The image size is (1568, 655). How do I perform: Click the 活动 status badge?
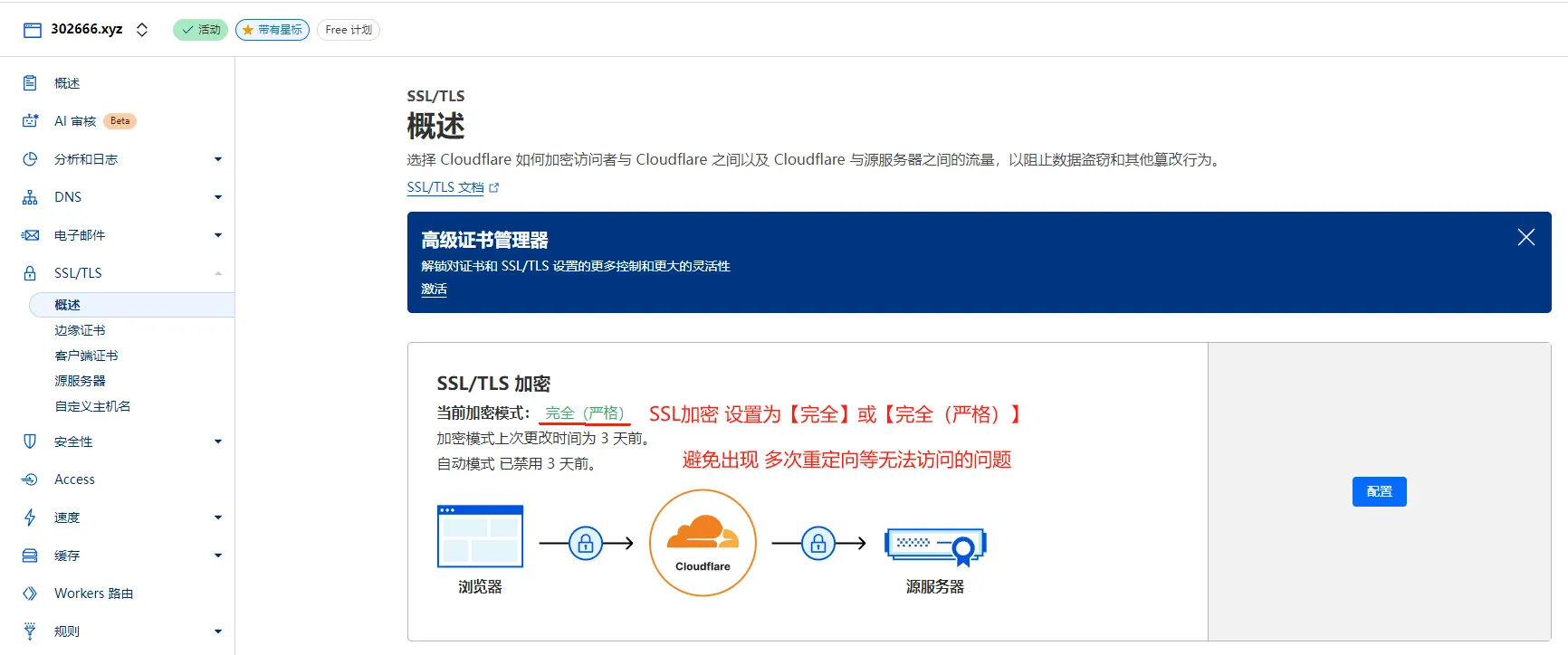point(200,30)
